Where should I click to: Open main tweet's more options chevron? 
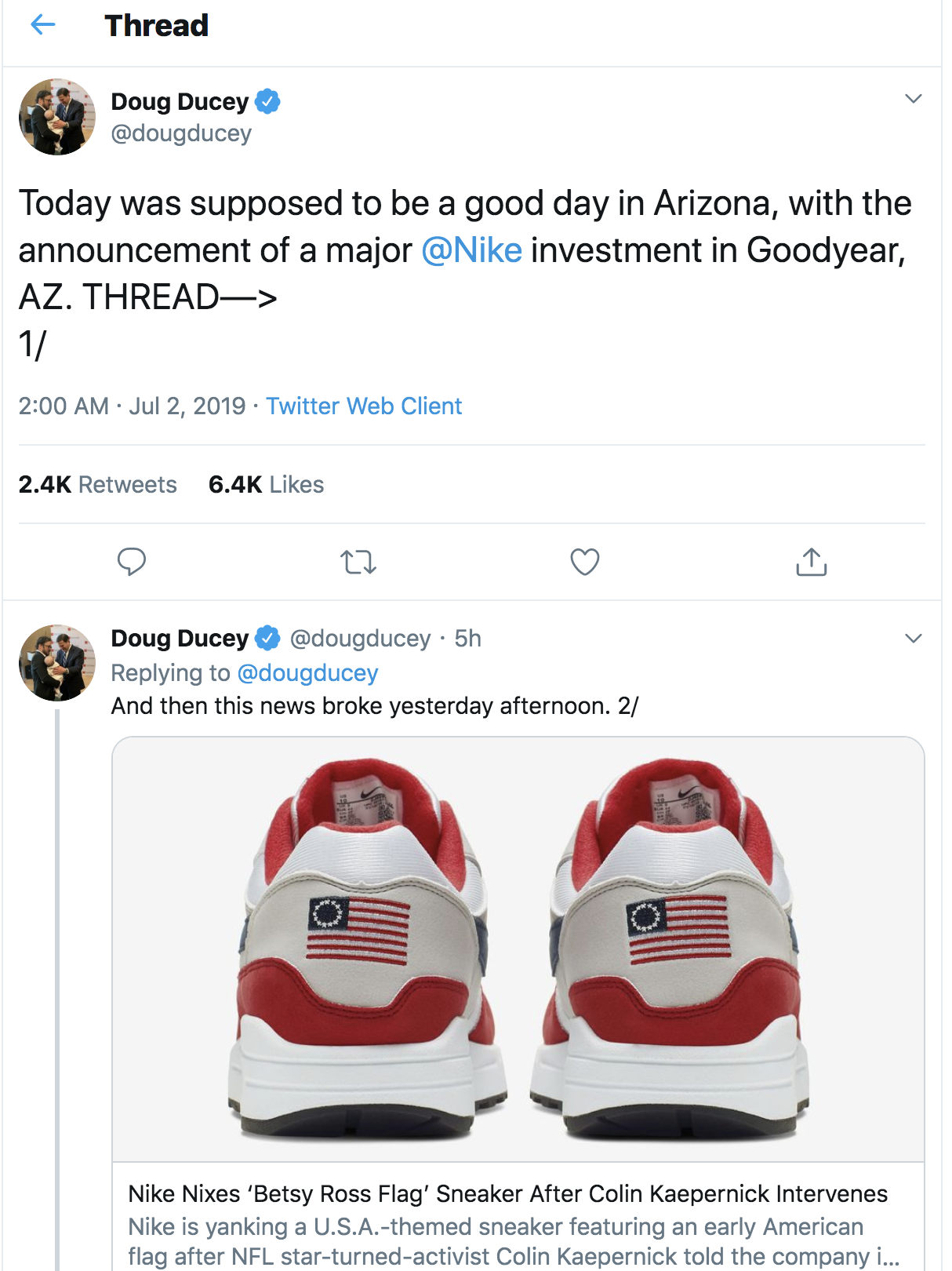click(913, 99)
